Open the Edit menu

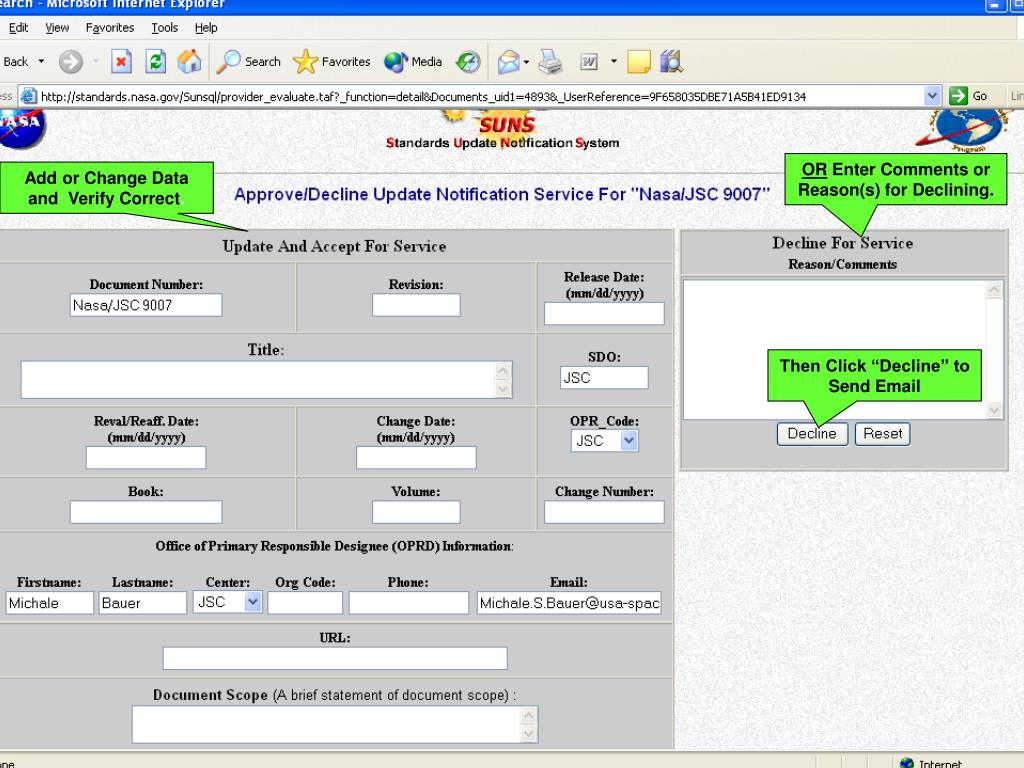coord(18,27)
